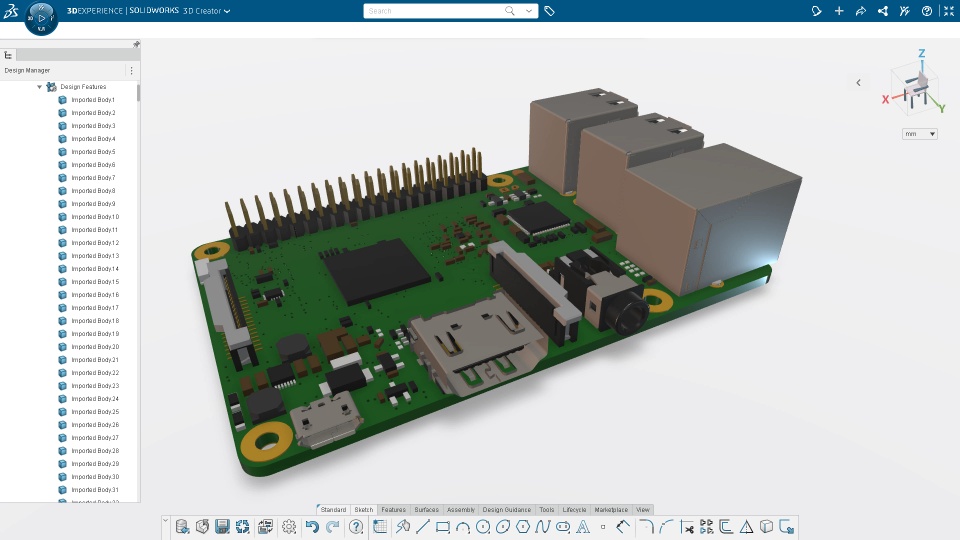Switch to the Features tab
This screenshot has width=960, height=540.
coord(393,509)
